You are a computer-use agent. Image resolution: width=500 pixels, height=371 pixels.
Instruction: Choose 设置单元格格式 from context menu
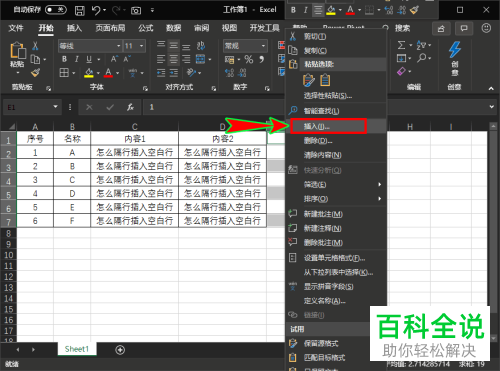pos(336,258)
